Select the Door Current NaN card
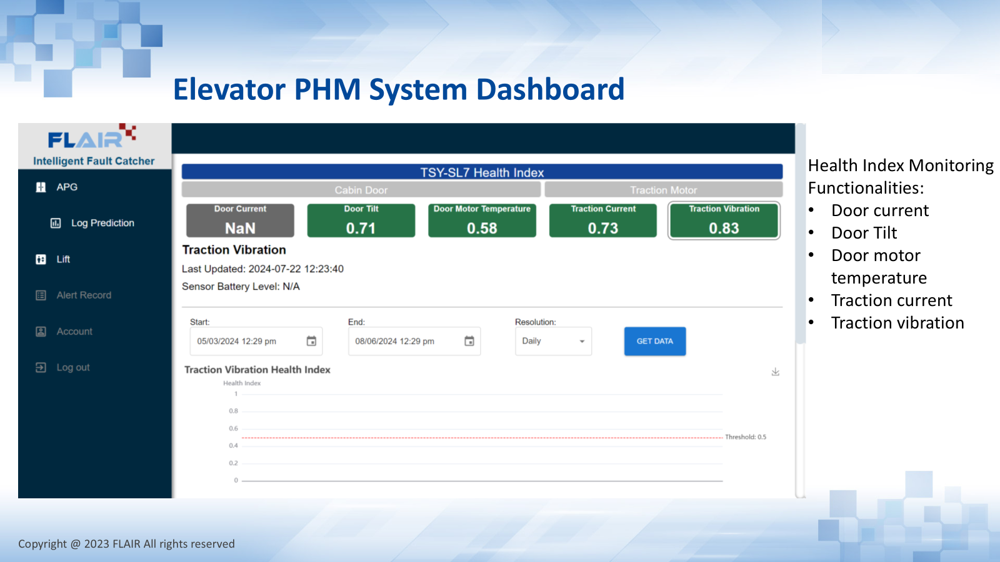This screenshot has width=1000, height=562. click(x=240, y=221)
